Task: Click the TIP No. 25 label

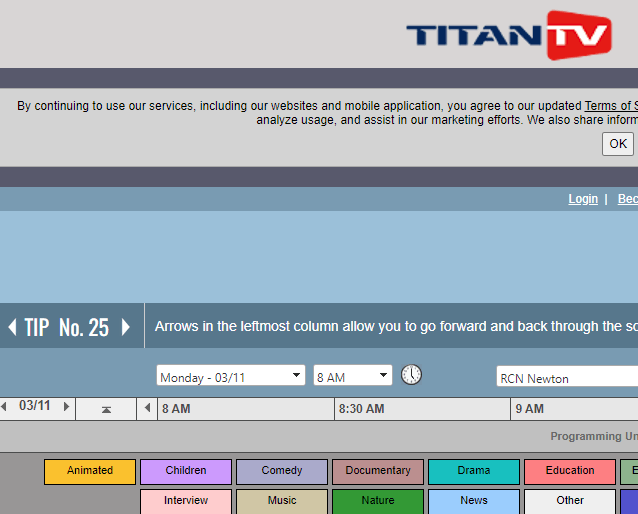Action: tap(67, 327)
